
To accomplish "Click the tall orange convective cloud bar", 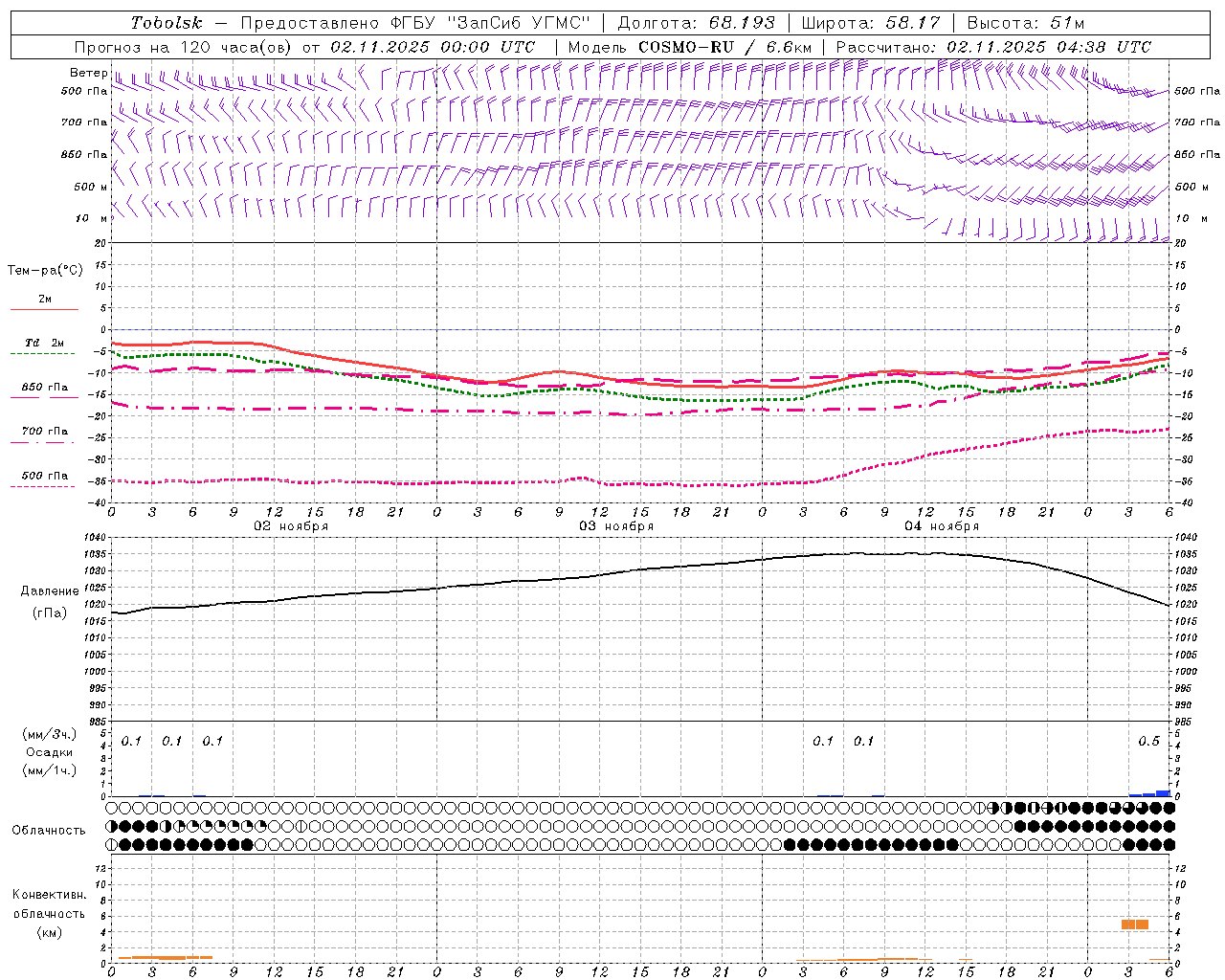I will 1135,924.
